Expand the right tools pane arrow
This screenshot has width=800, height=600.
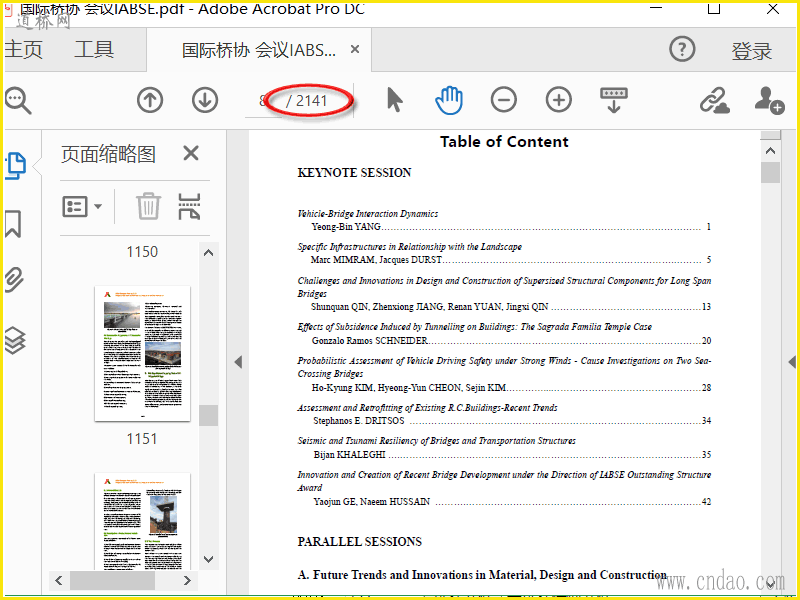[x=791, y=362]
